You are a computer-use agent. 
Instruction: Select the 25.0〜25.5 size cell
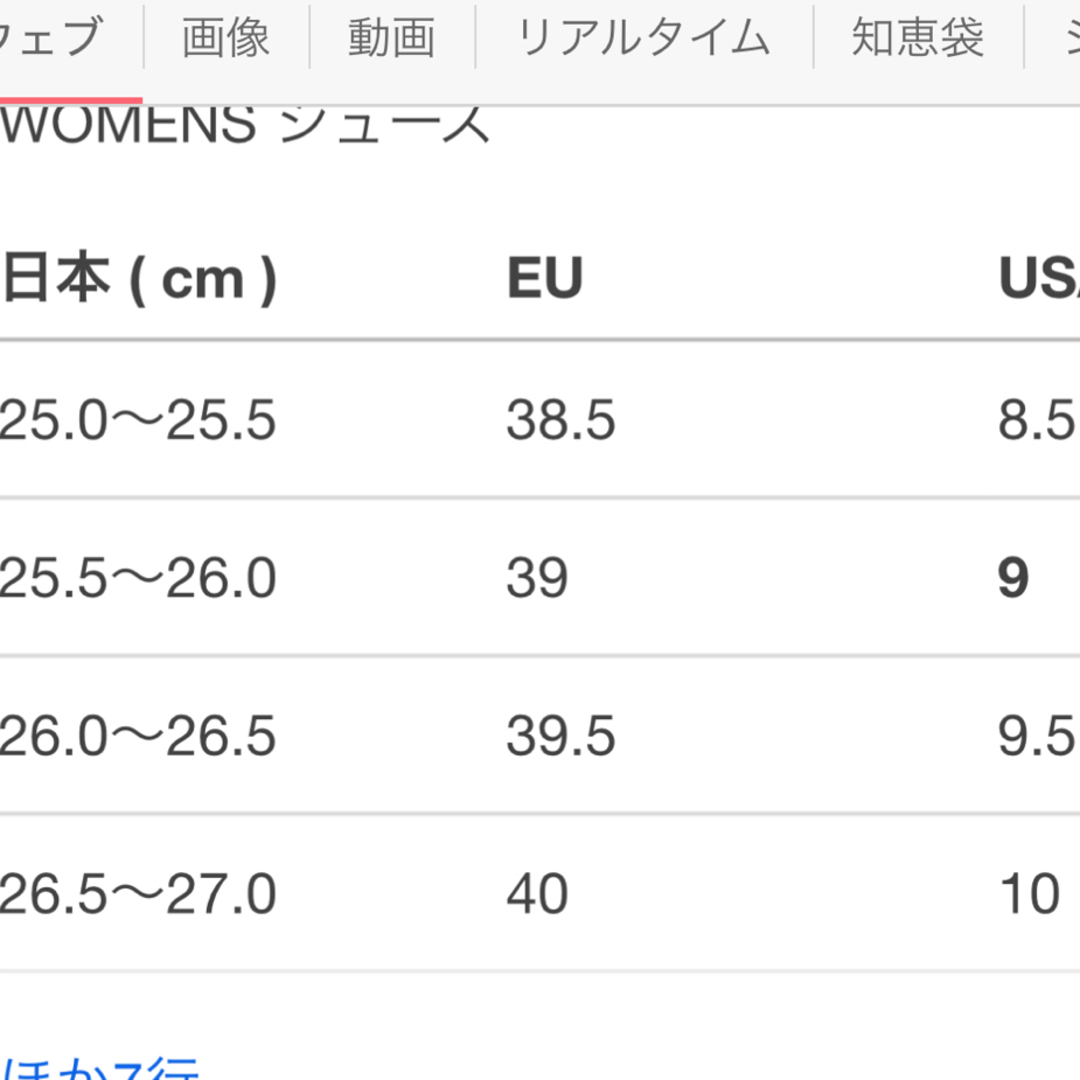click(138, 419)
